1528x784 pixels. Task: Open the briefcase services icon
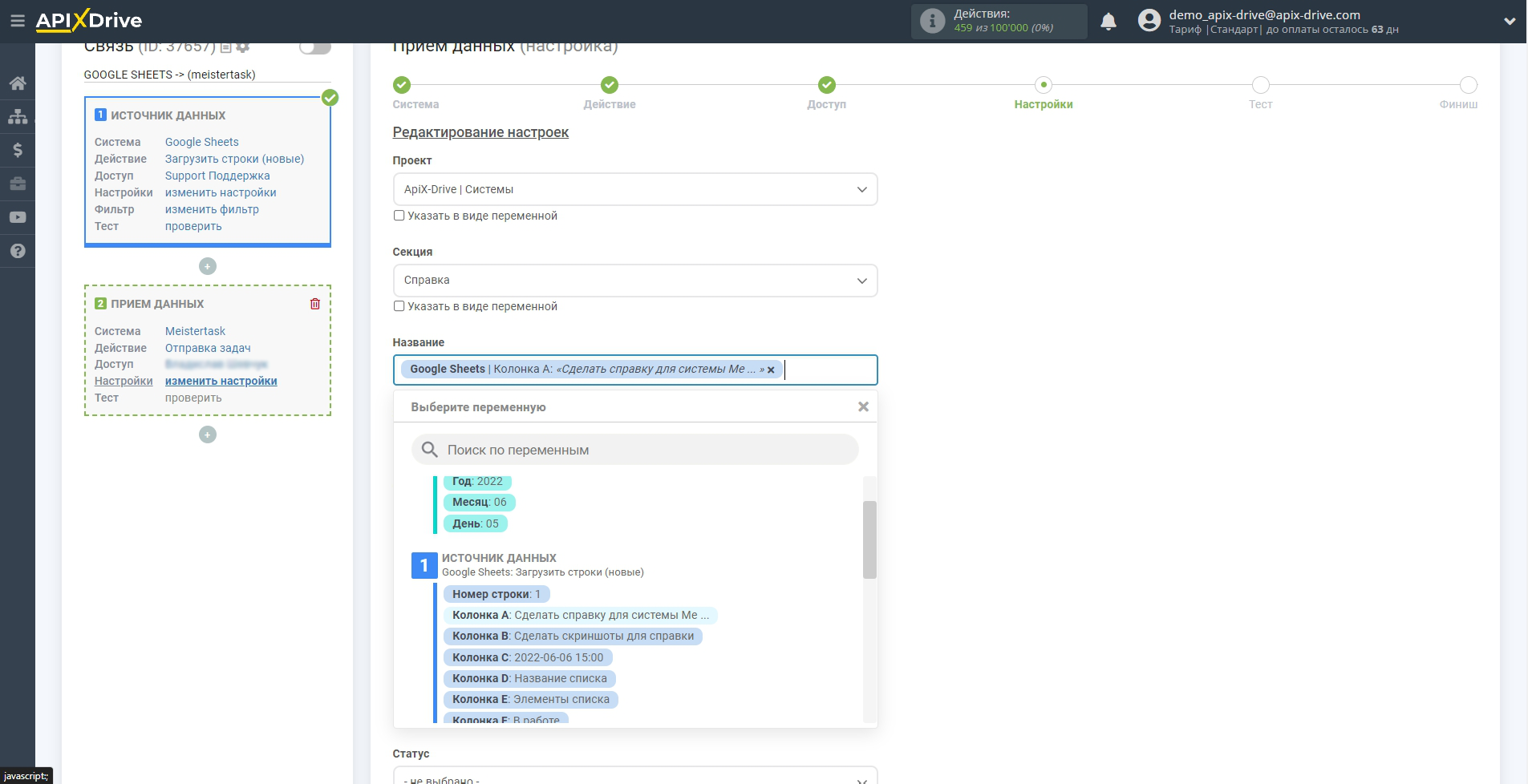pyautogui.click(x=18, y=184)
